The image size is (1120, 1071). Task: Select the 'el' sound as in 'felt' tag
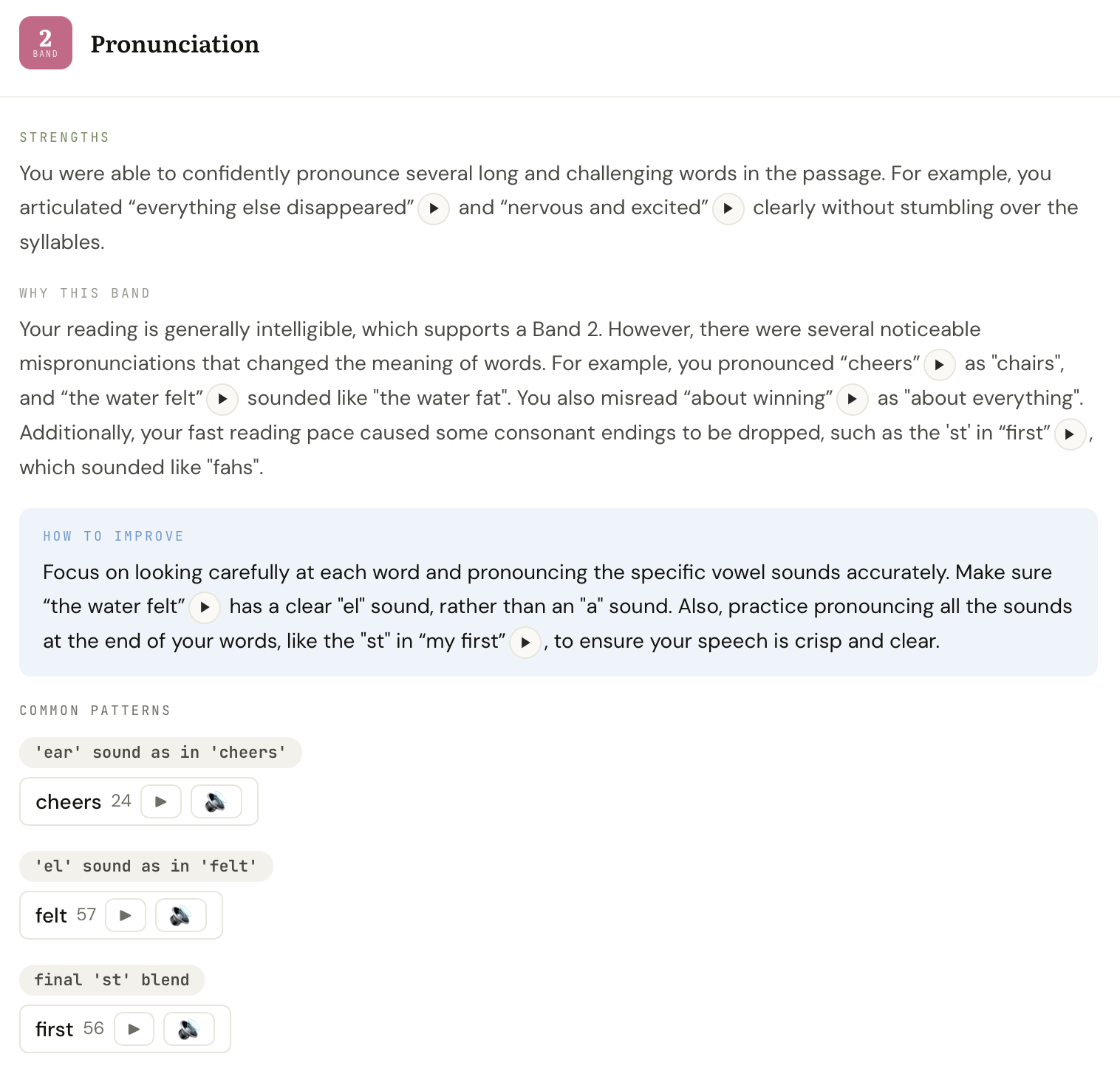click(x=146, y=866)
